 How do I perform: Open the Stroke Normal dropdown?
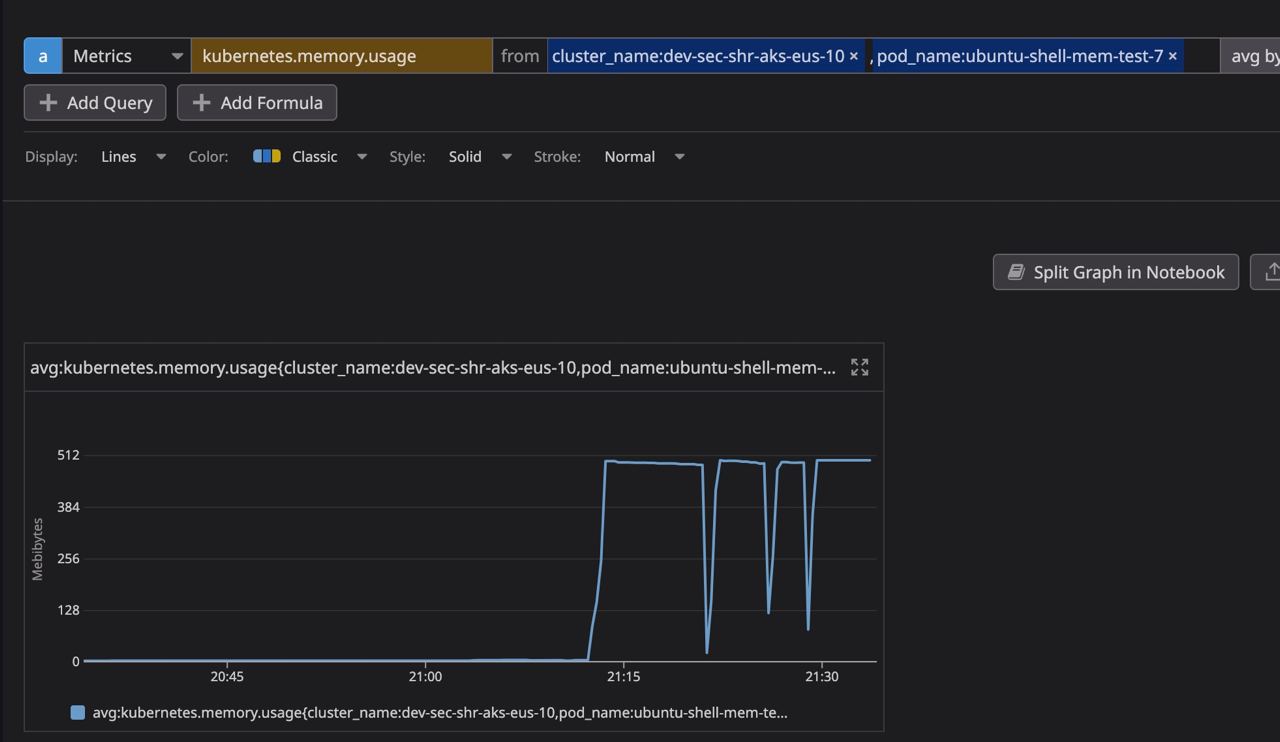644,156
